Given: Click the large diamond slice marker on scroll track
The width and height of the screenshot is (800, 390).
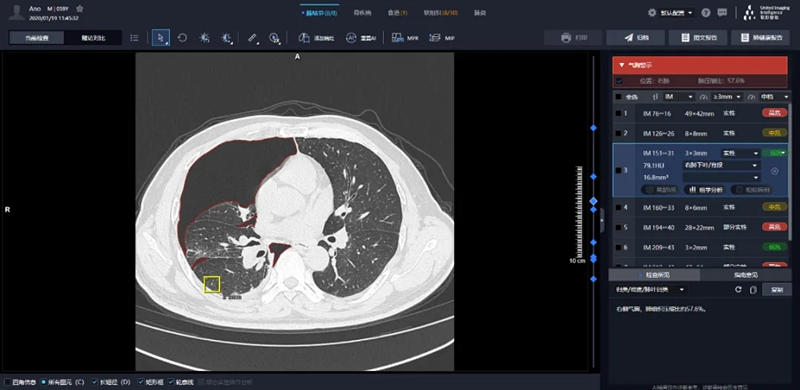Looking at the screenshot, I should pos(593,202).
